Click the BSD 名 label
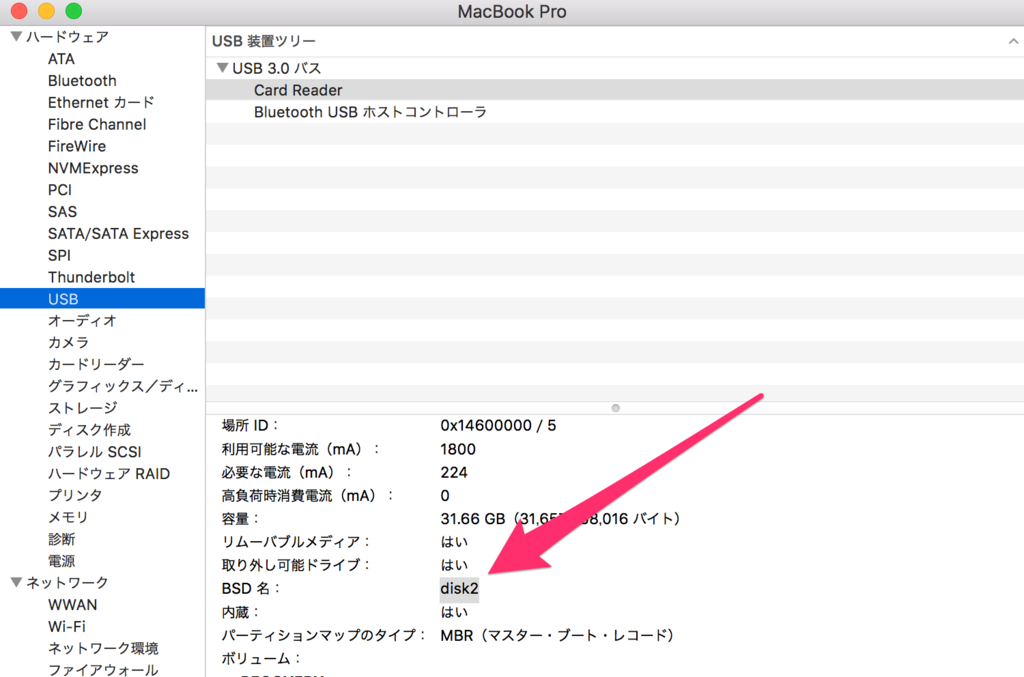 coord(251,589)
